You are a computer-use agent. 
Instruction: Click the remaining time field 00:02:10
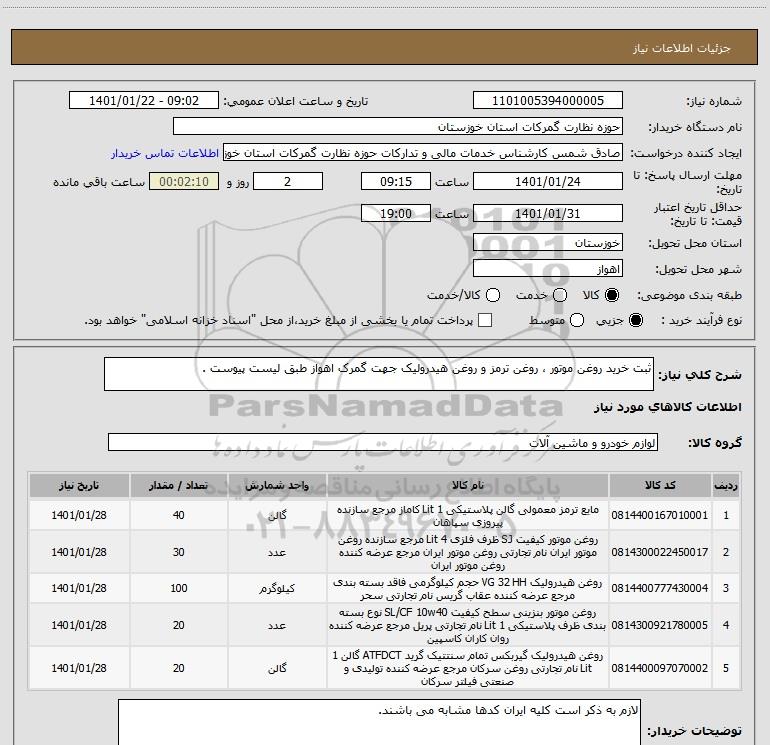pyautogui.click(x=184, y=181)
